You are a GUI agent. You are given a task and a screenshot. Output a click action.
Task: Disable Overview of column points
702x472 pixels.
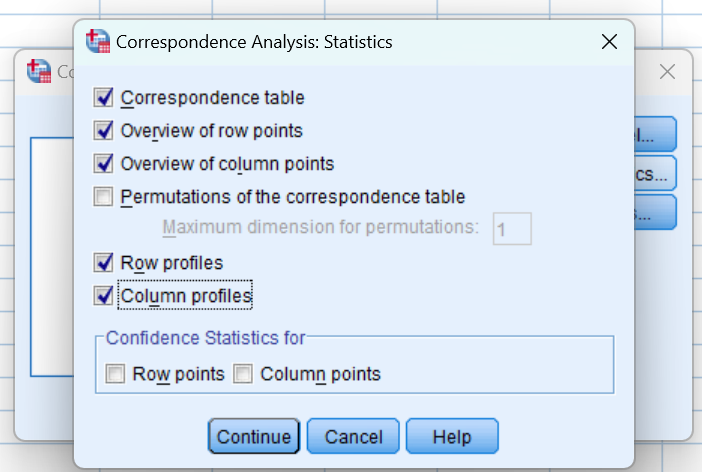click(x=103, y=163)
